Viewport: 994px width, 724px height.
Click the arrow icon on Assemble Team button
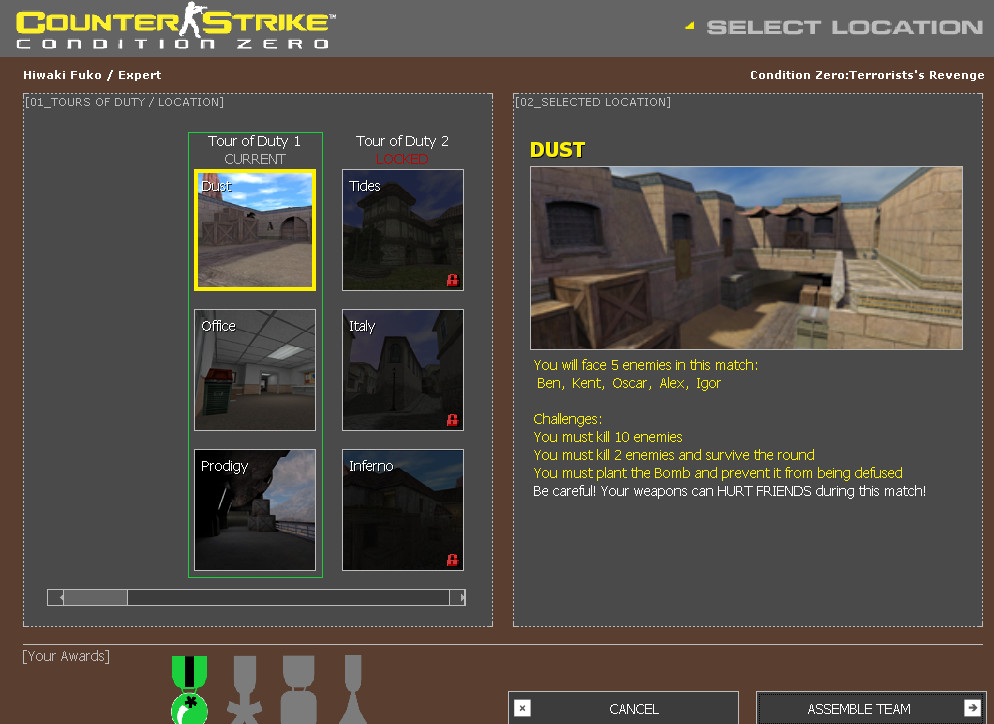point(970,707)
